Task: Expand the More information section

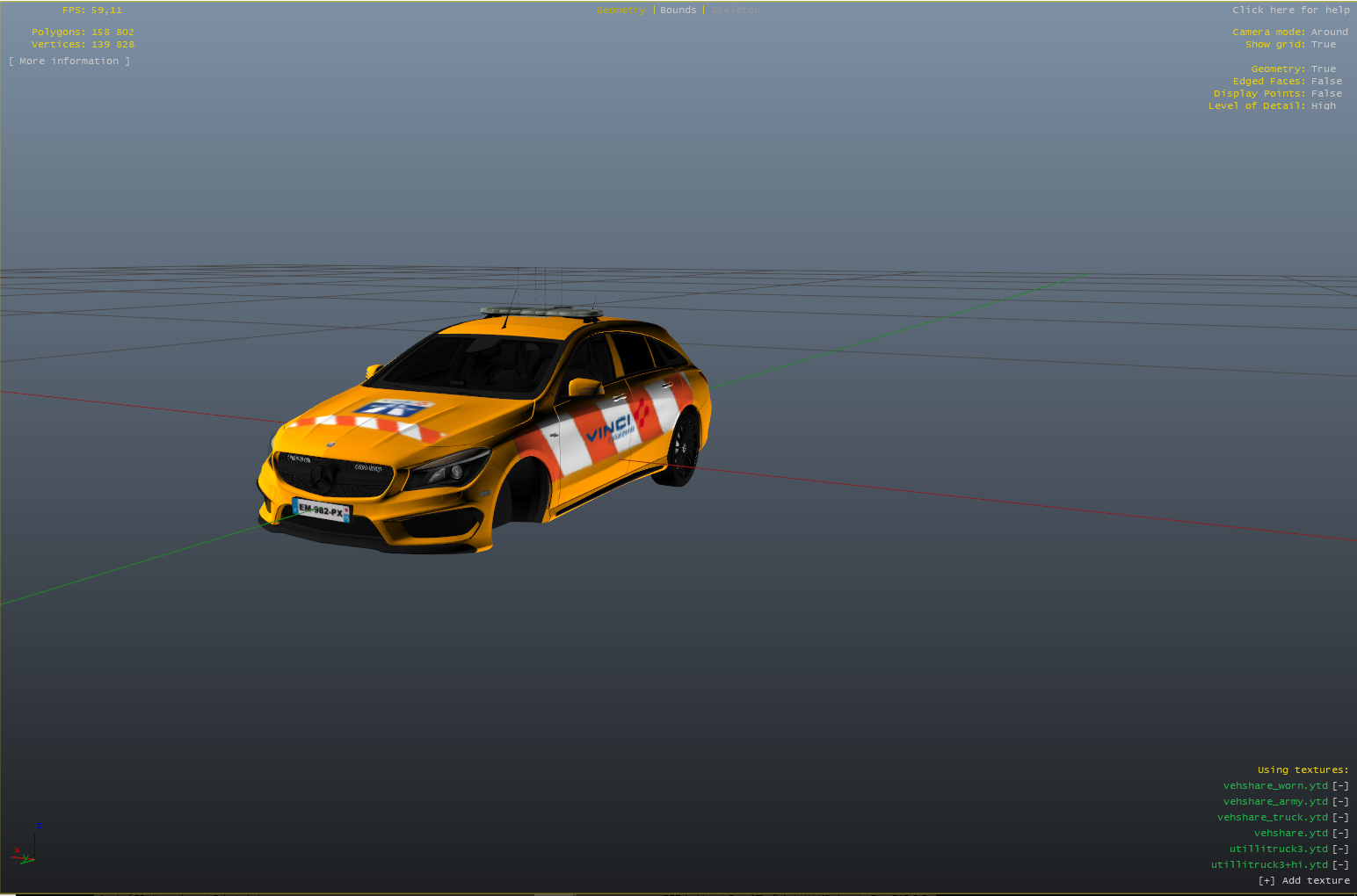Action: (x=69, y=61)
